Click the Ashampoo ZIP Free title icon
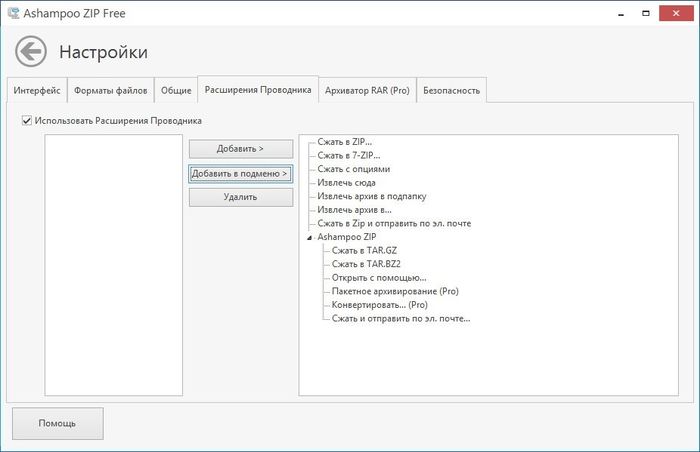 click(x=14, y=12)
